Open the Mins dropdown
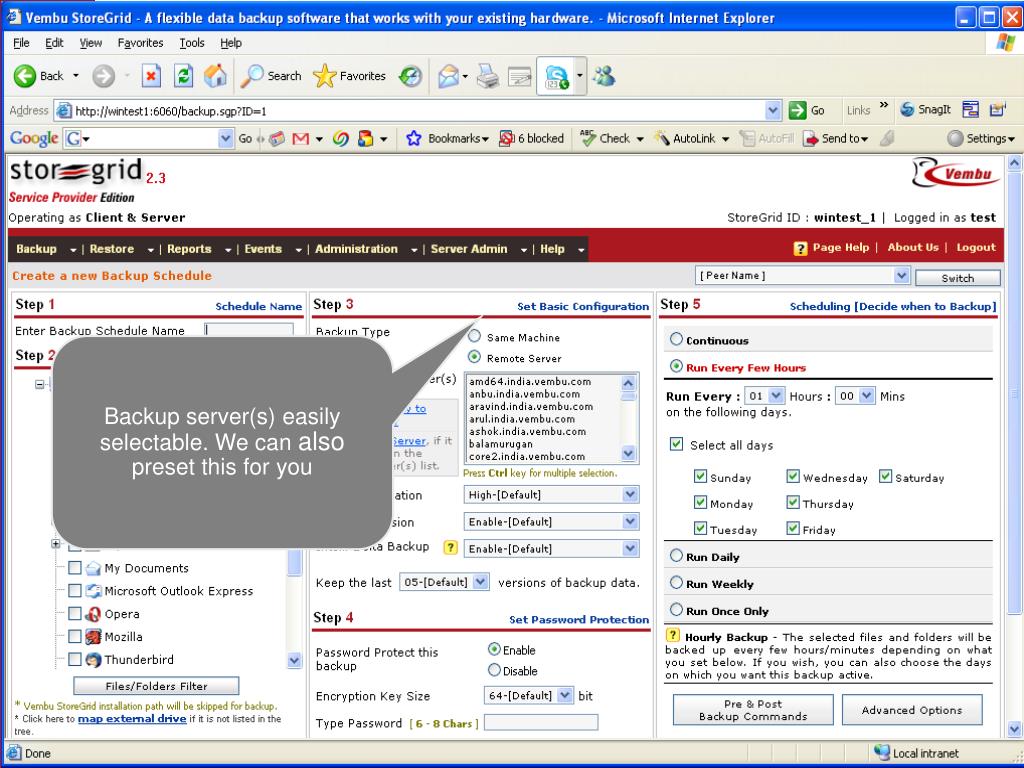The width and height of the screenshot is (1024, 768). coord(855,396)
